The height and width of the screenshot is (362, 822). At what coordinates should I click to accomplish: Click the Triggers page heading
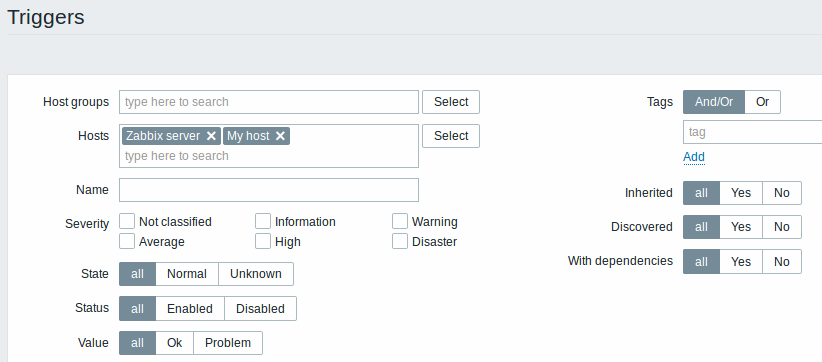[x=46, y=17]
